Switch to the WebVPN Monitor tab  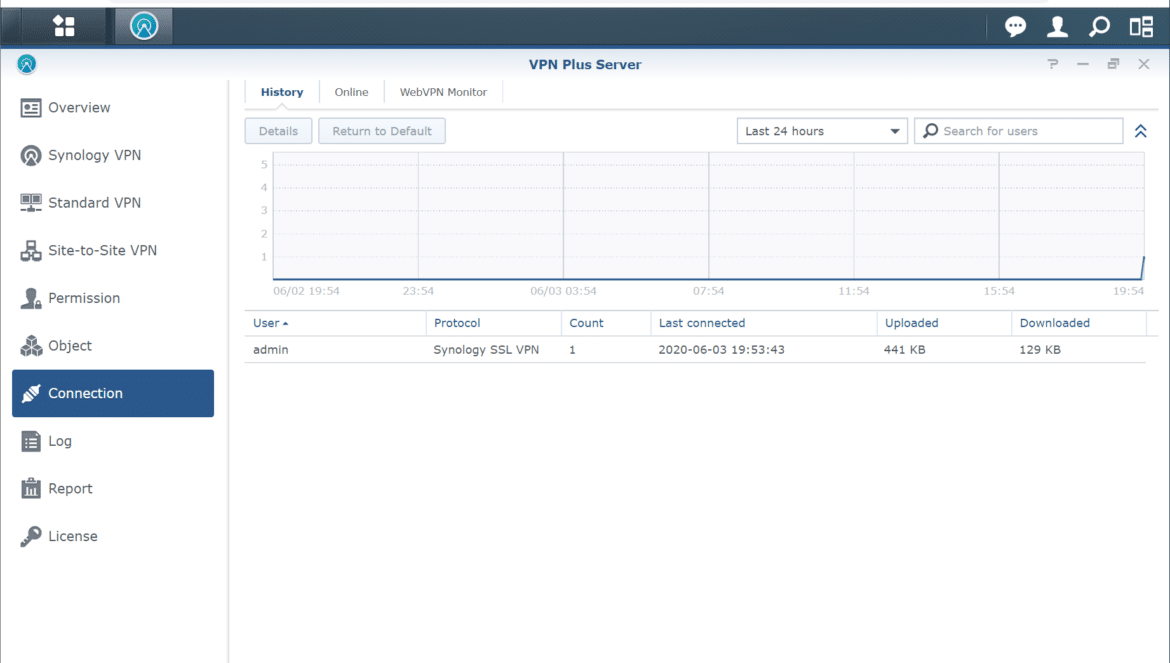click(x=443, y=92)
